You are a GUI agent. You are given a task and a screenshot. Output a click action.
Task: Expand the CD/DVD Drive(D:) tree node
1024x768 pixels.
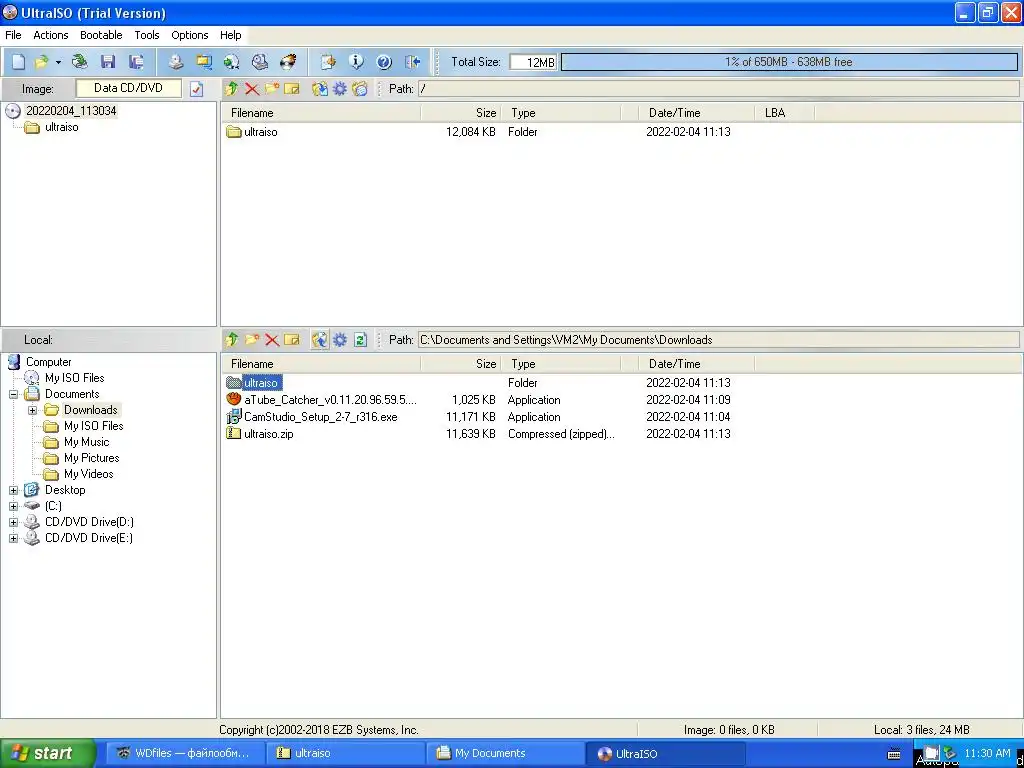(13, 522)
